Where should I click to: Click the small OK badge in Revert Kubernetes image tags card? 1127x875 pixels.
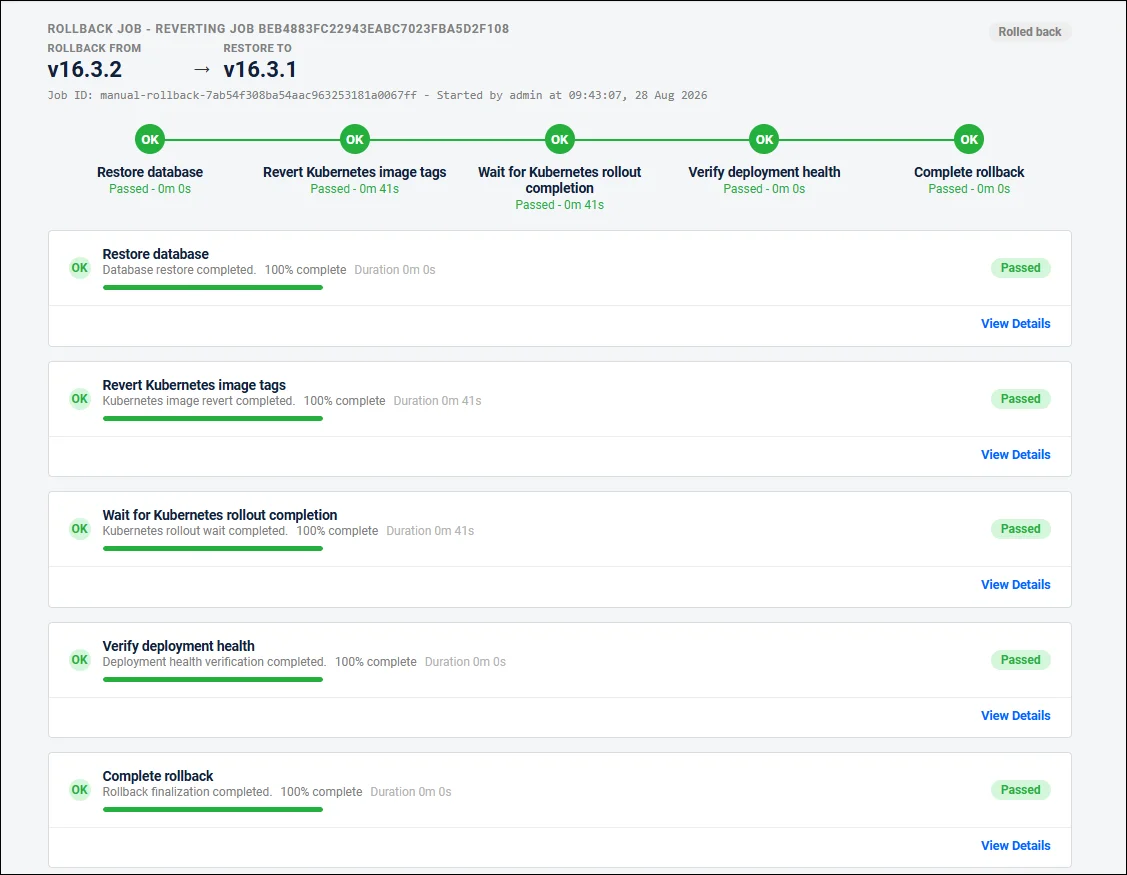tap(80, 399)
